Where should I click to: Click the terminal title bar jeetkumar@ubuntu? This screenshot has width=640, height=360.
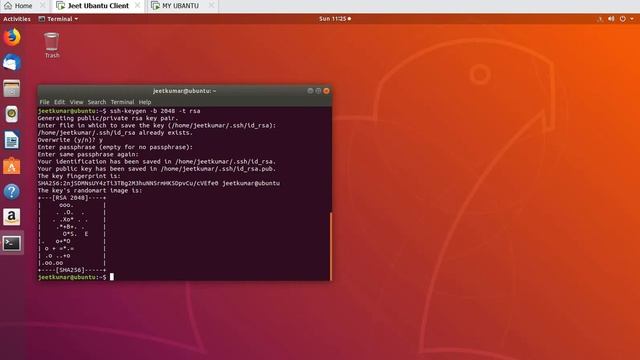184,91
